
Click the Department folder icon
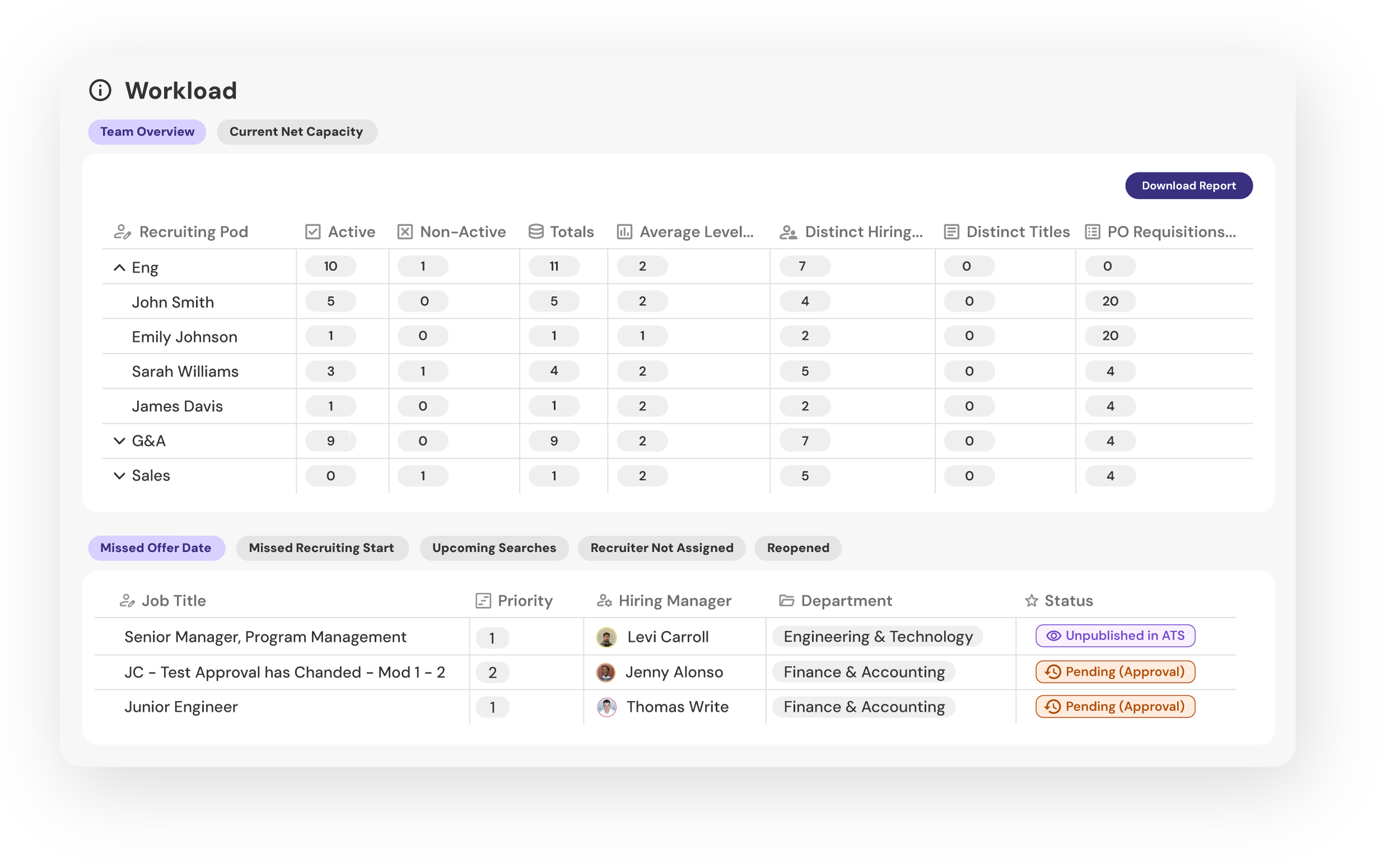click(786, 600)
